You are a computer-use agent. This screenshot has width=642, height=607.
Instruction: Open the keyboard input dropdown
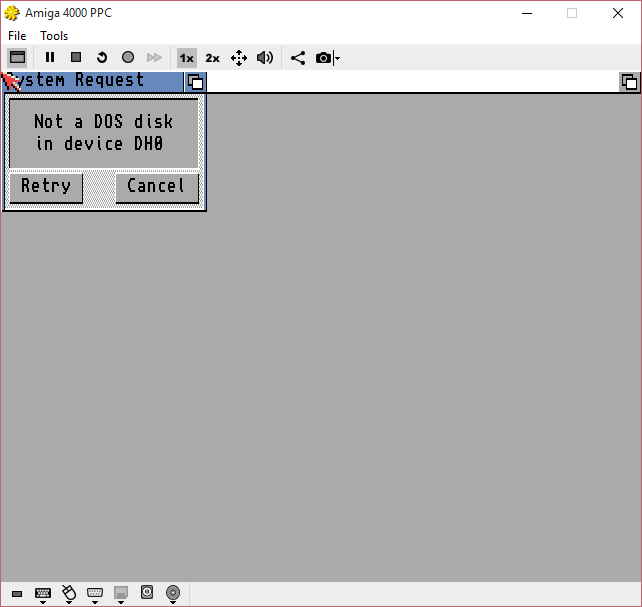click(43, 594)
